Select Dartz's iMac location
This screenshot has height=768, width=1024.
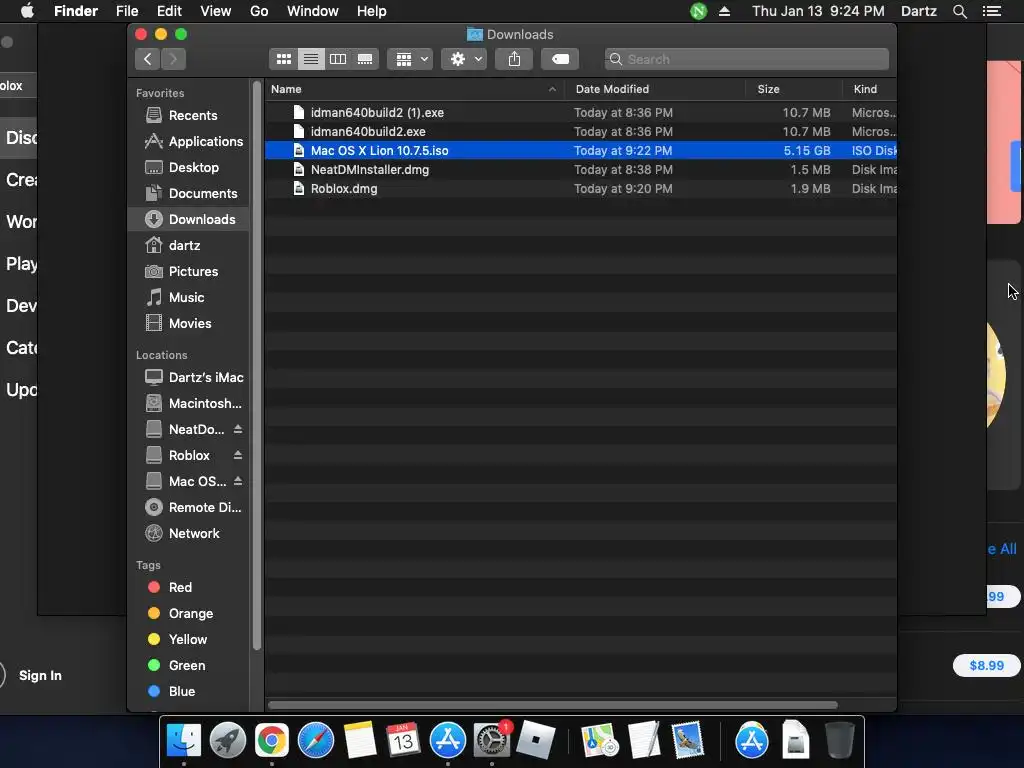(189, 377)
